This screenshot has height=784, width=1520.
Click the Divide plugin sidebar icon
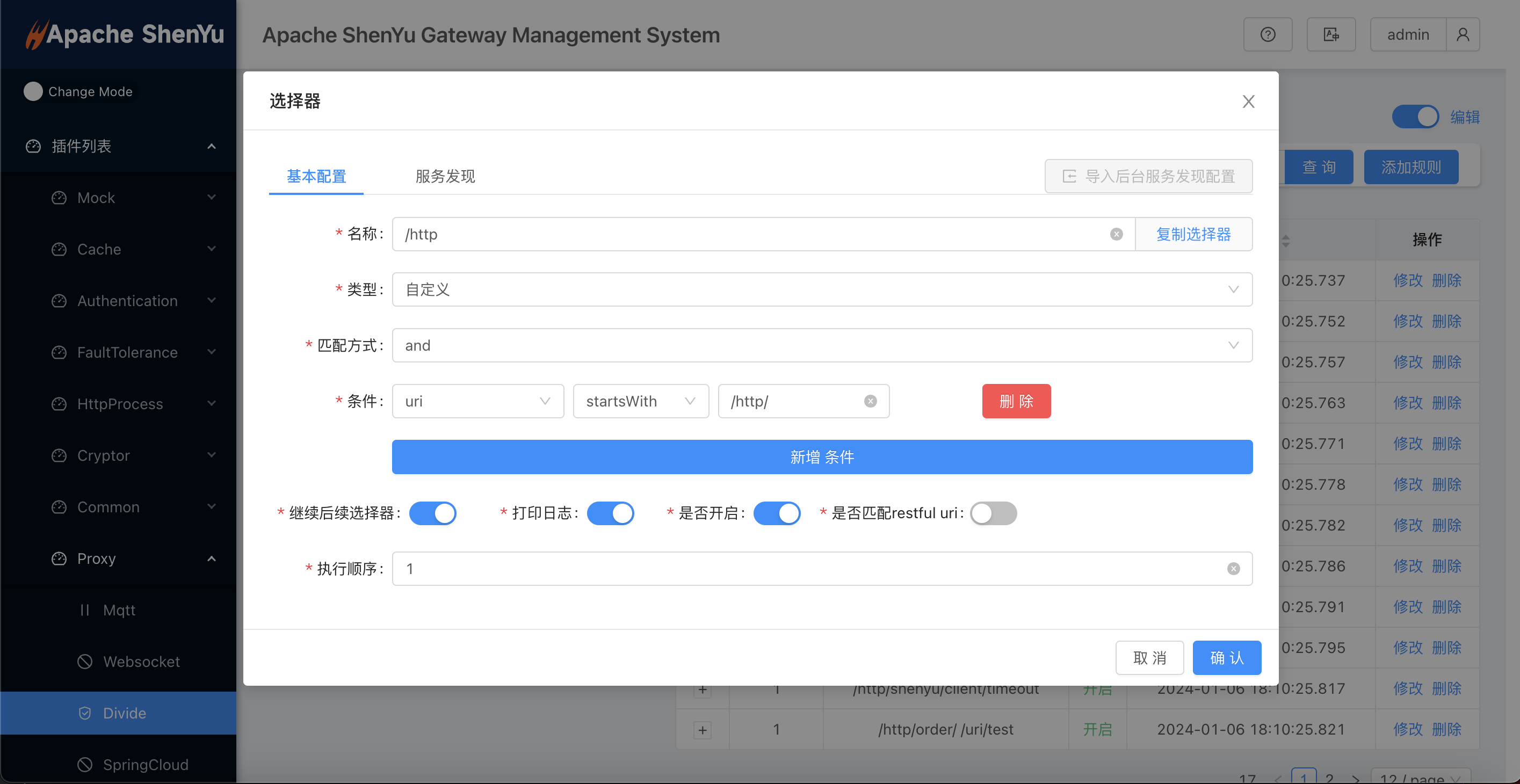tap(85, 713)
